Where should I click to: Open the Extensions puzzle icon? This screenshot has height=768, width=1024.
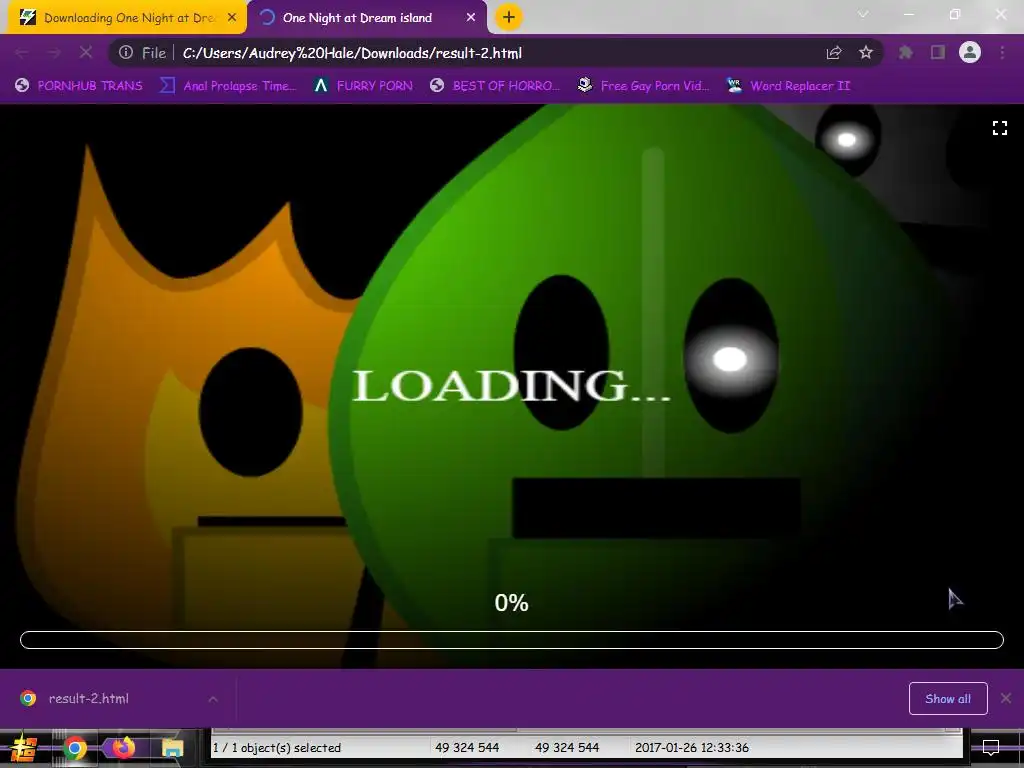[906, 53]
